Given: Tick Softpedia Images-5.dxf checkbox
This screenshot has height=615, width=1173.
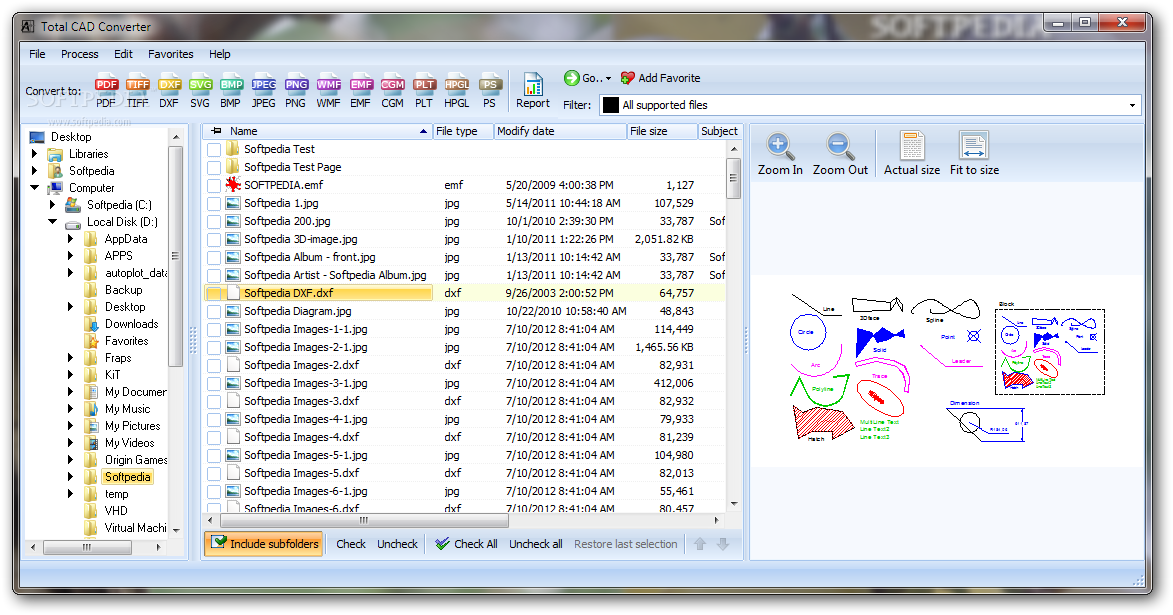Looking at the screenshot, I should (x=214, y=473).
